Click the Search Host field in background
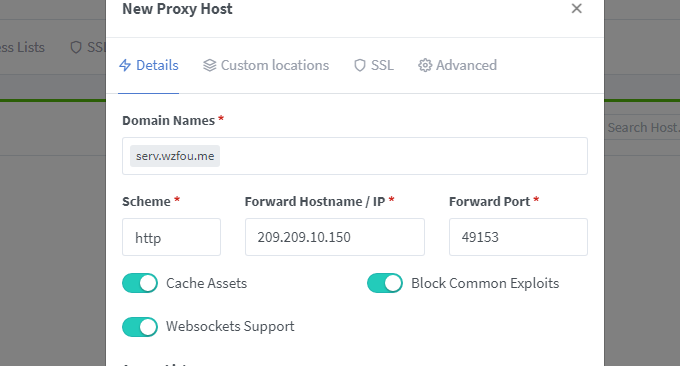680x366 pixels. 642,127
